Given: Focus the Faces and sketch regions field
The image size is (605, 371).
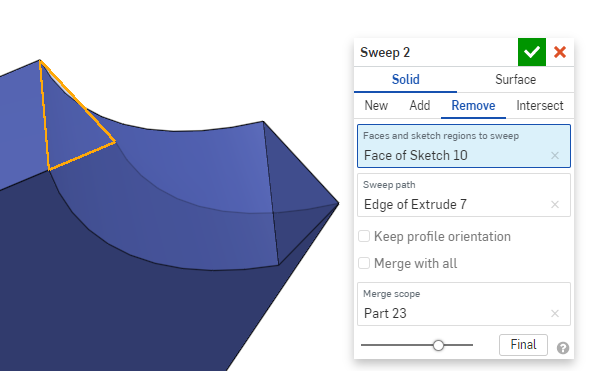Looking at the screenshot, I should (464, 146).
